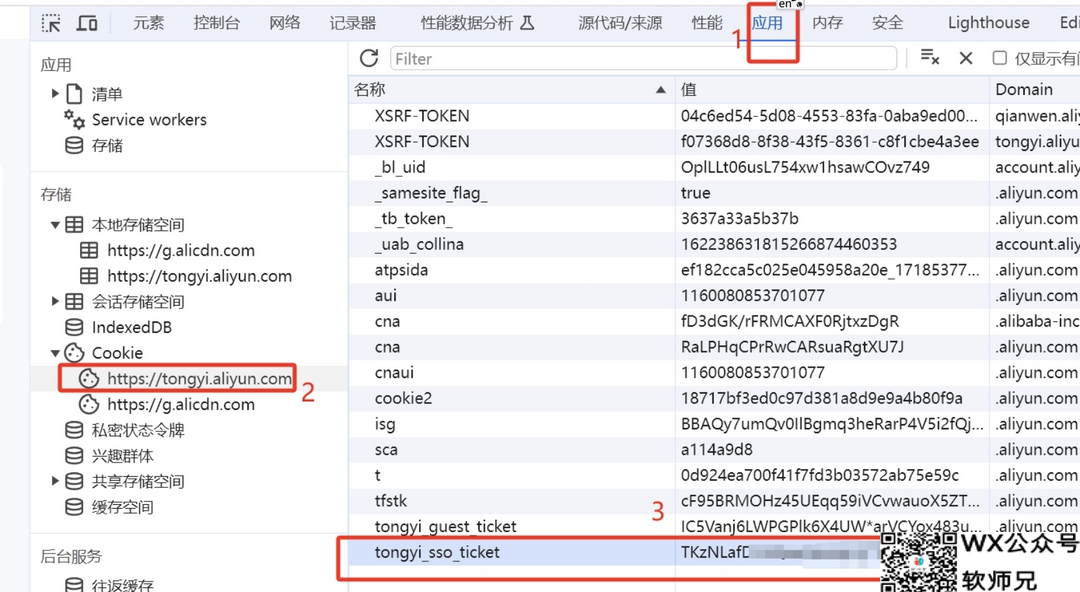Select the cnaui cookie row
The width and height of the screenshot is (1080, 592).
714,373
